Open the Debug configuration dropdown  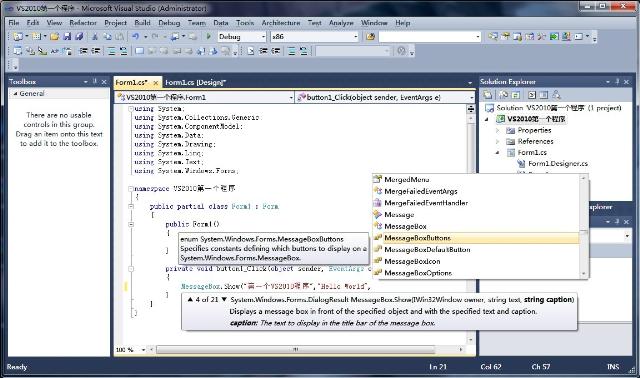[x=263, y=37]
